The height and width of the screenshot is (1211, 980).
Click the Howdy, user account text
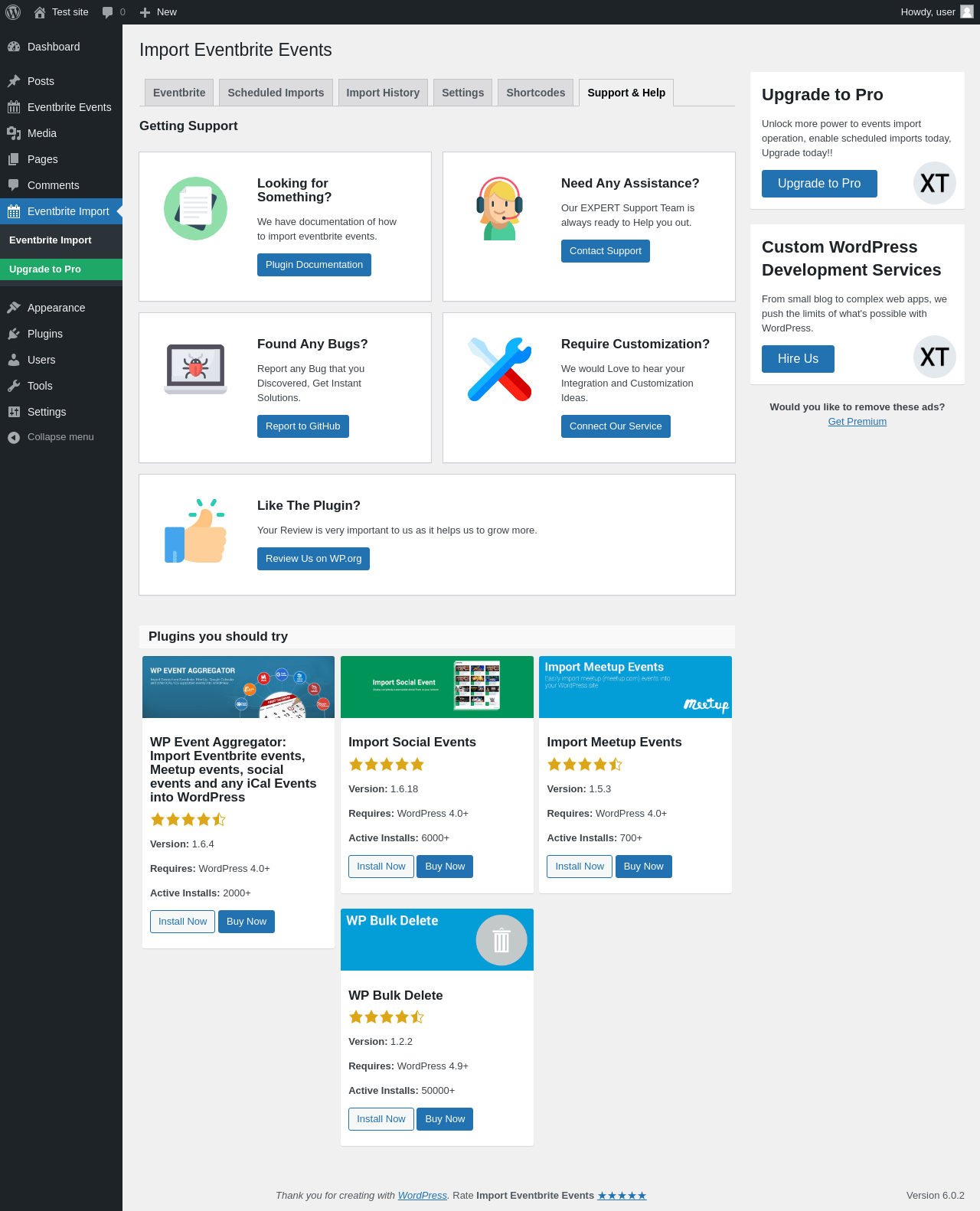tap(928, 12)
